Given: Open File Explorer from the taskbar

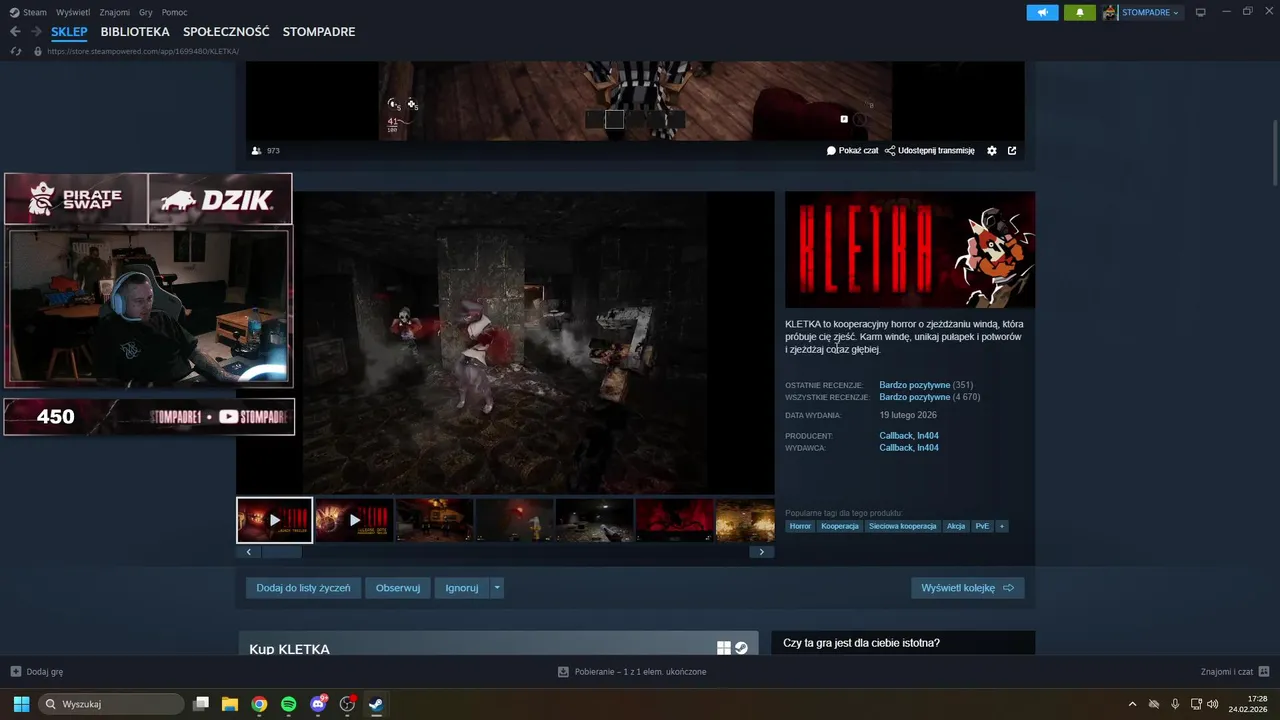Looking at the screenshot, I should pos(230,704).
